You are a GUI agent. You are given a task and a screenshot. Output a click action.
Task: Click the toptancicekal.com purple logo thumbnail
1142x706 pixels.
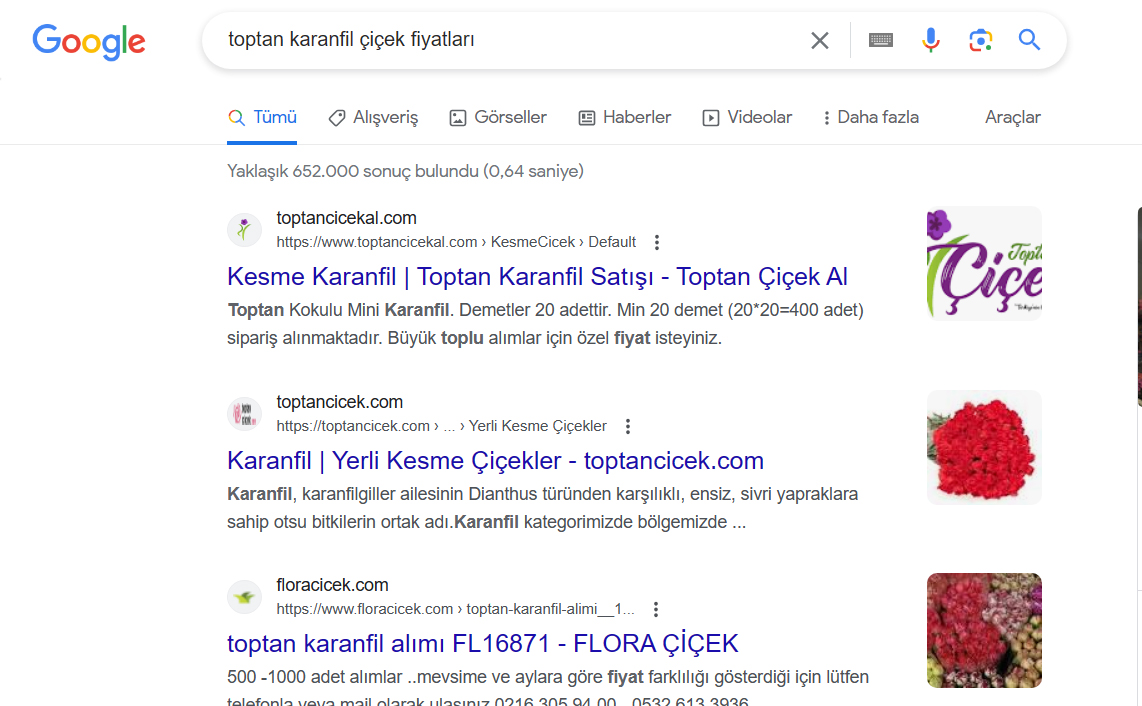[984, 264]
